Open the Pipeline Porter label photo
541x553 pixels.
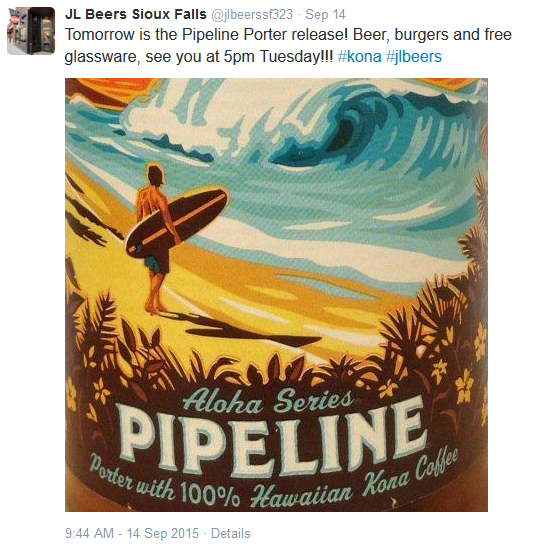[276, 295]
